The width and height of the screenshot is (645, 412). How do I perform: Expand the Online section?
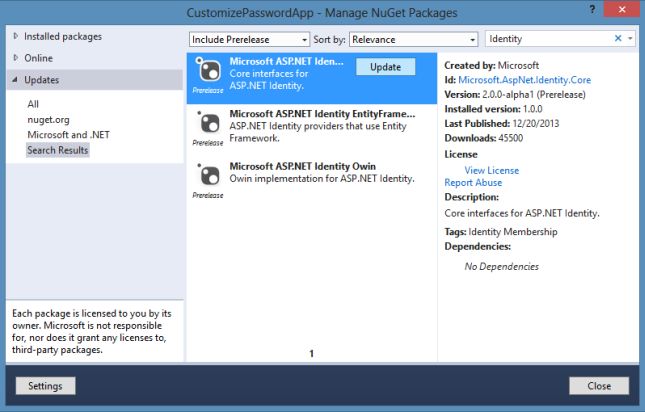pyautogui.click(x=16, y=58)
